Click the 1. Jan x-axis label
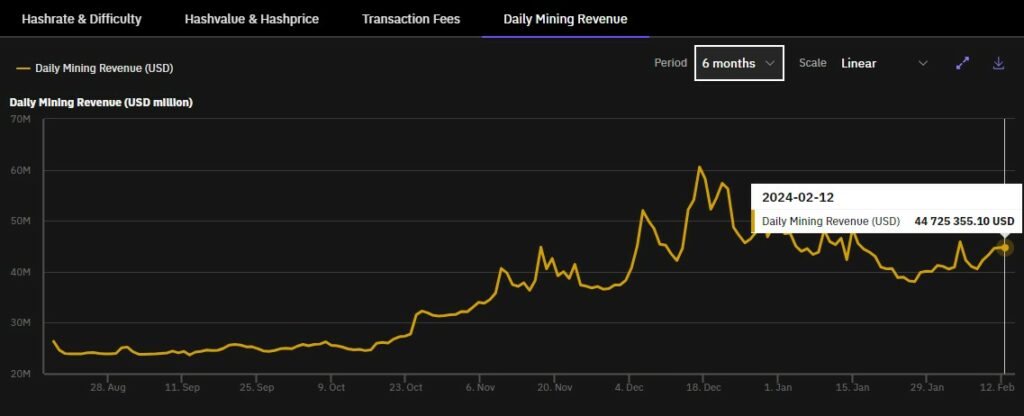This screenshot has height=416, width=1024. pyautogui.click(x=777, y=387)
